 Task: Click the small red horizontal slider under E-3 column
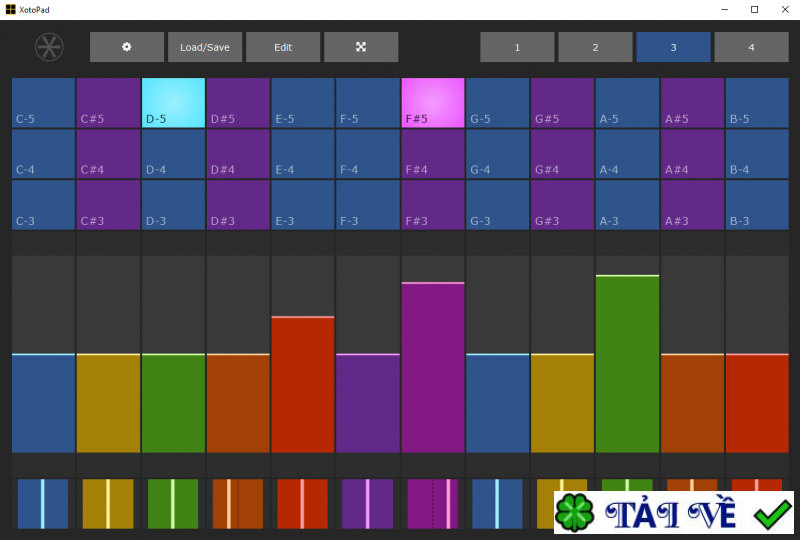[x=303, y=503]
